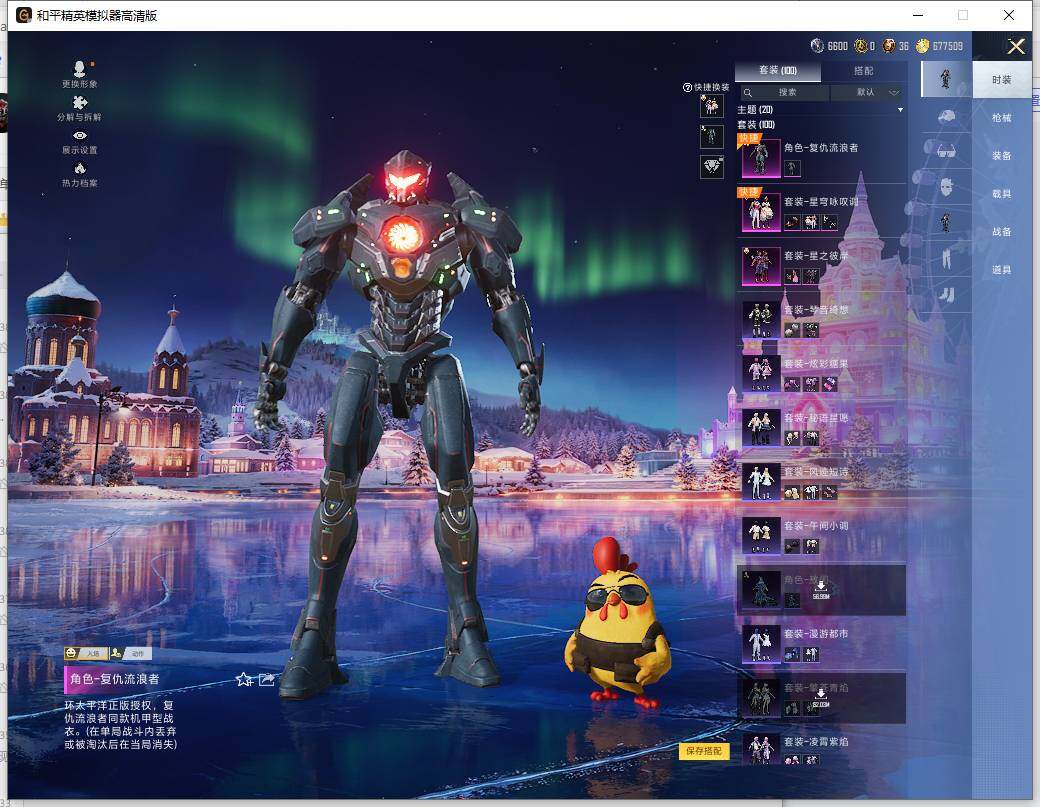Select the helmet hat sub-category icon

point(946,117)
